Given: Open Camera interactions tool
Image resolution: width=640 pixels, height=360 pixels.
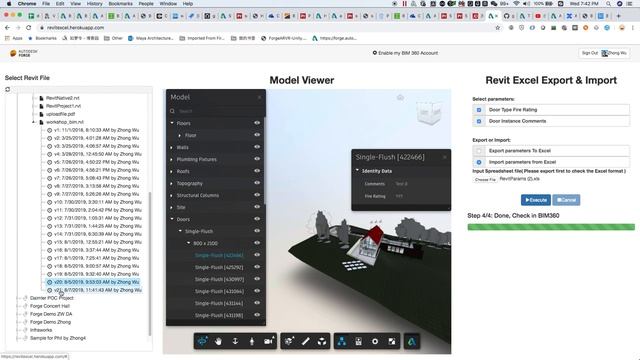Looking at the screenshot, I should pos(269,341).
